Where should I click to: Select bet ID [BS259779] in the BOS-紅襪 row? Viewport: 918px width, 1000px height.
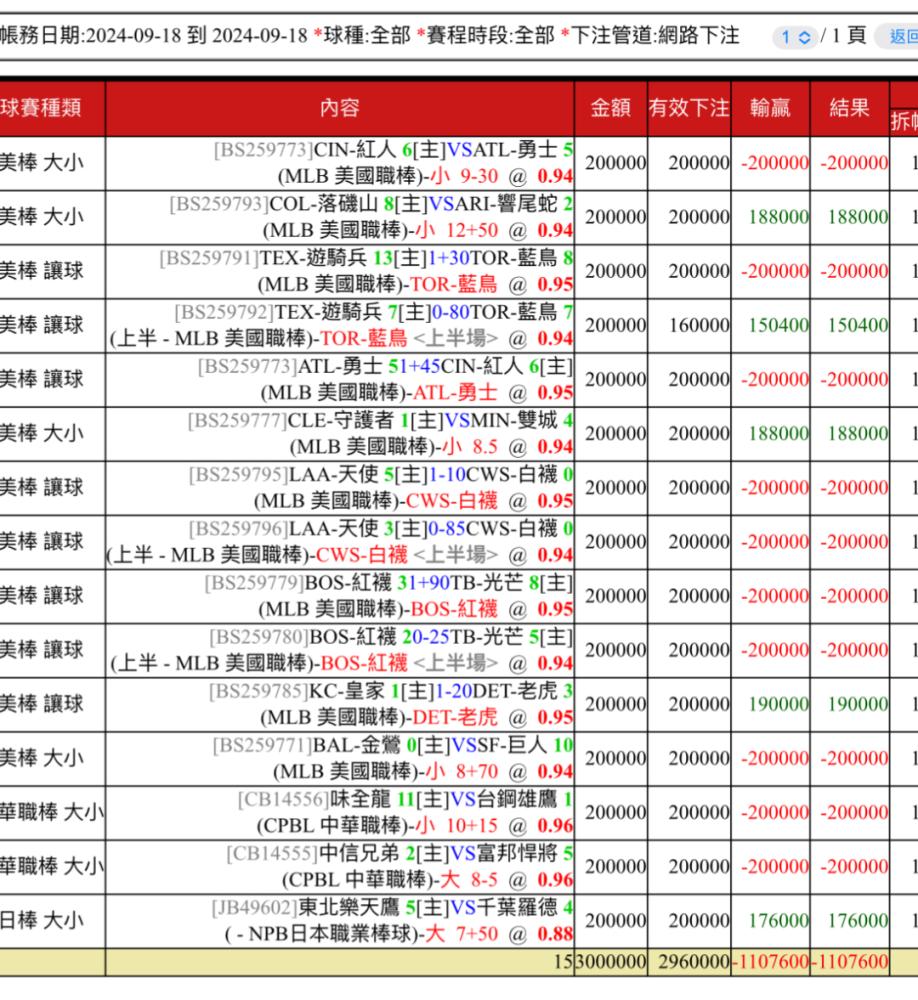pyautogui.click(x=255, y=583)
